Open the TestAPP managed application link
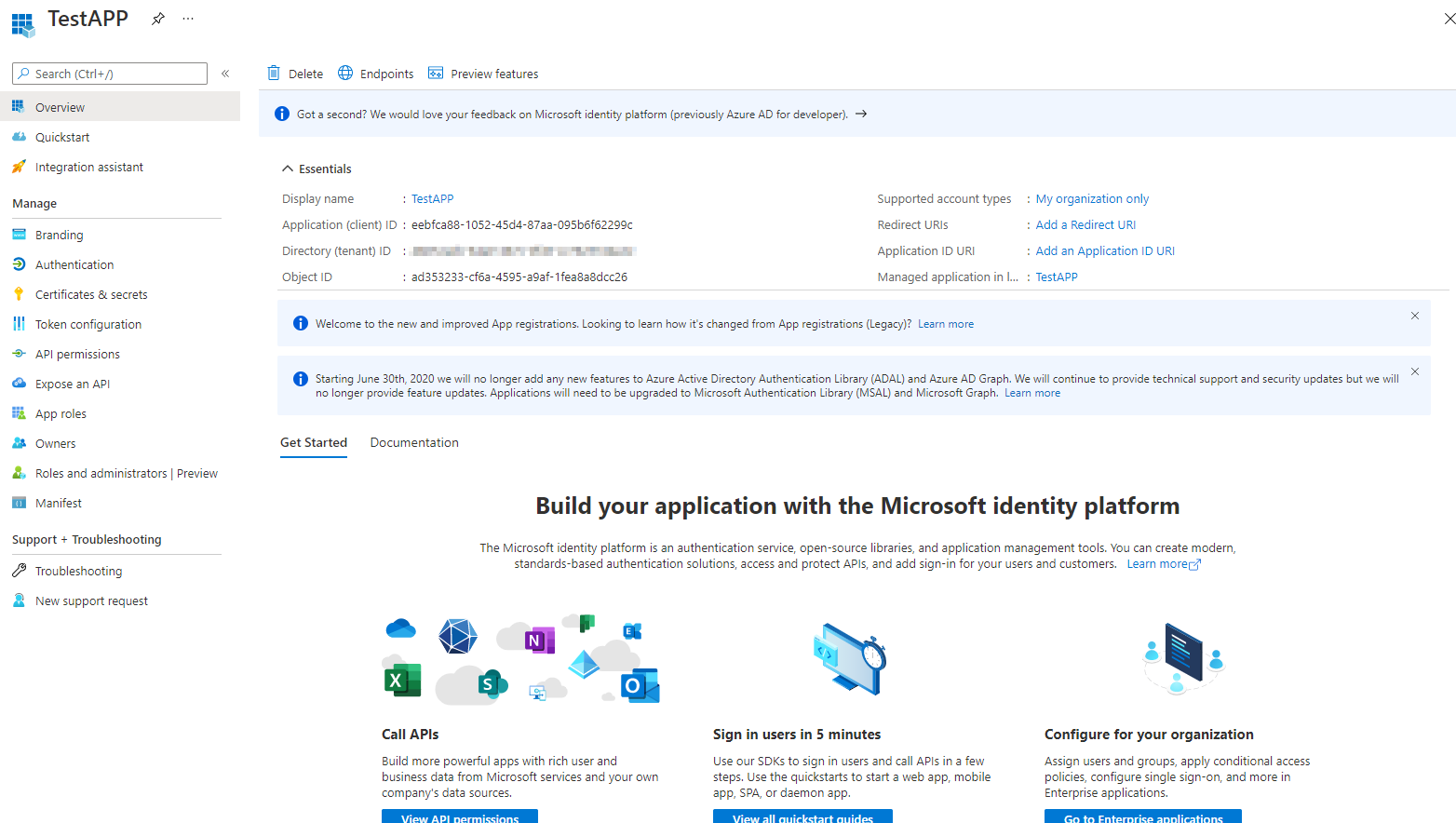This screenshot has width=1456, height=823. 1056,276
